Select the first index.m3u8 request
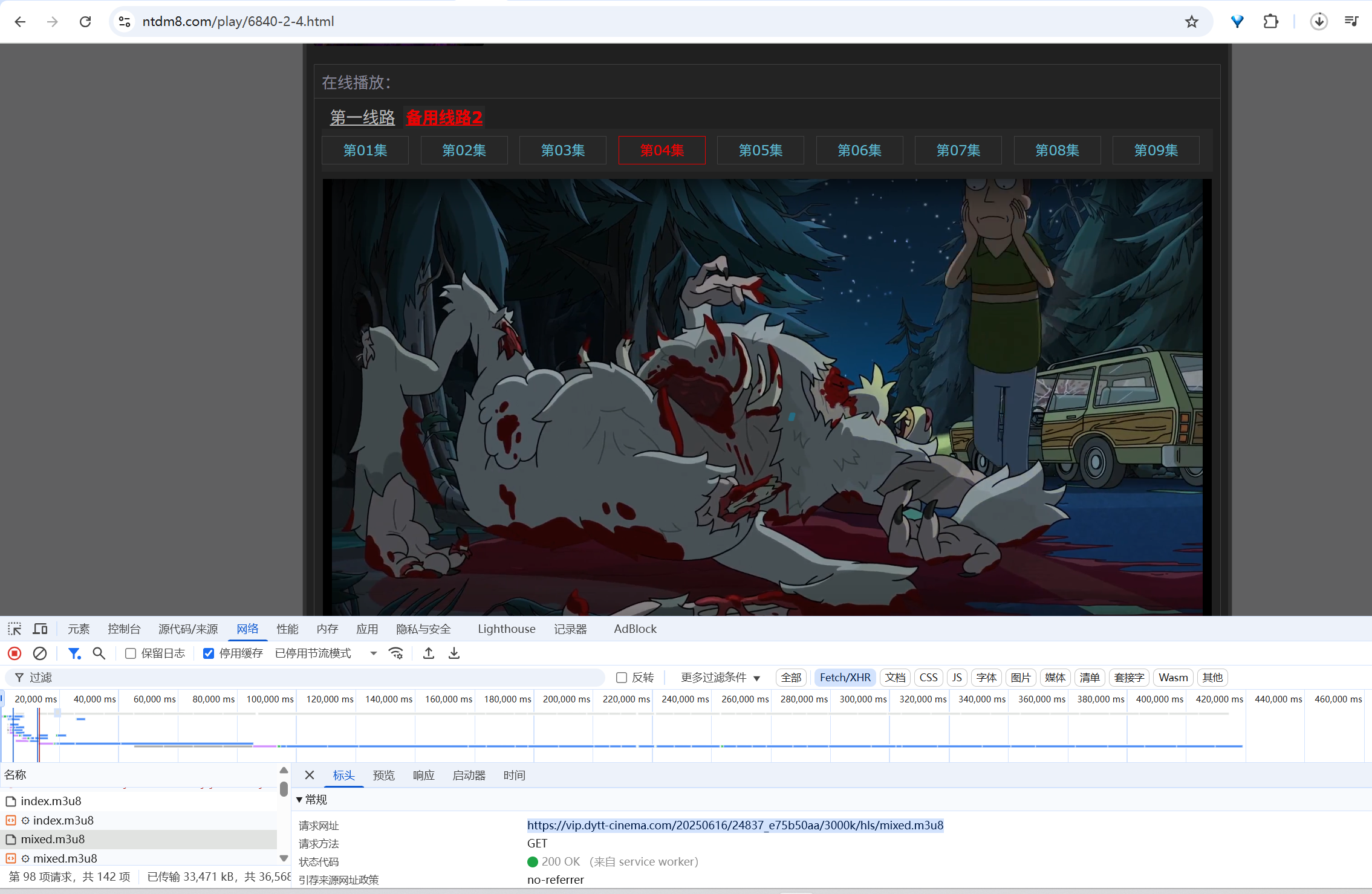This screenshot has width=1372, height=894. [x=139, y=801]
